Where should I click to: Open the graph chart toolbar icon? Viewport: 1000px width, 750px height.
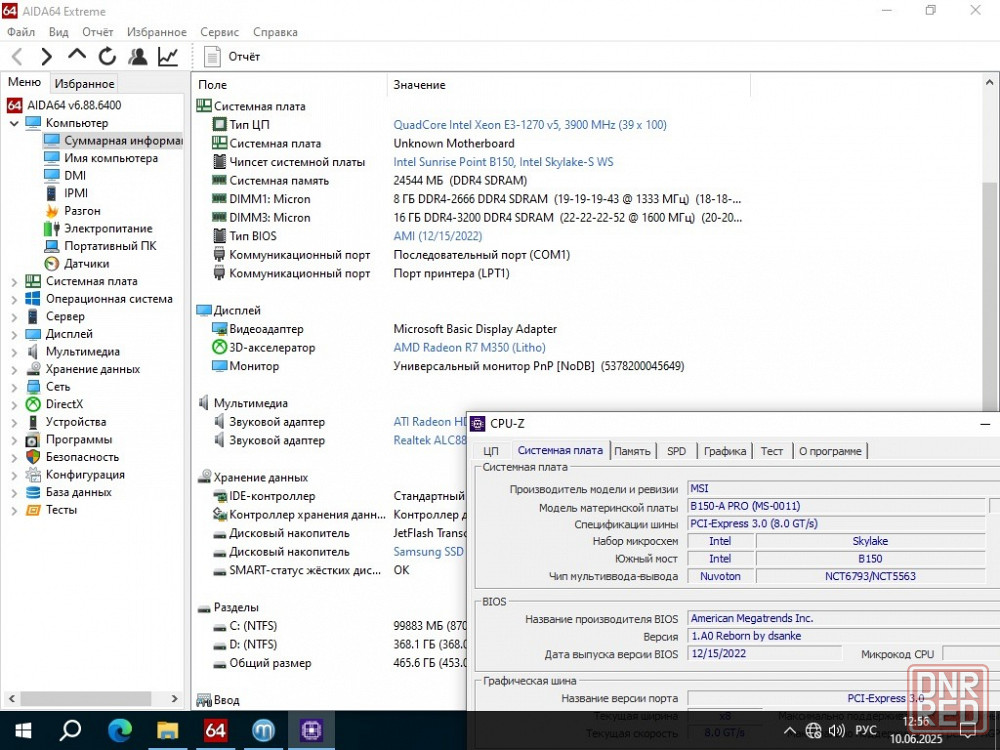pyautogui.click(x=168, y=57)
